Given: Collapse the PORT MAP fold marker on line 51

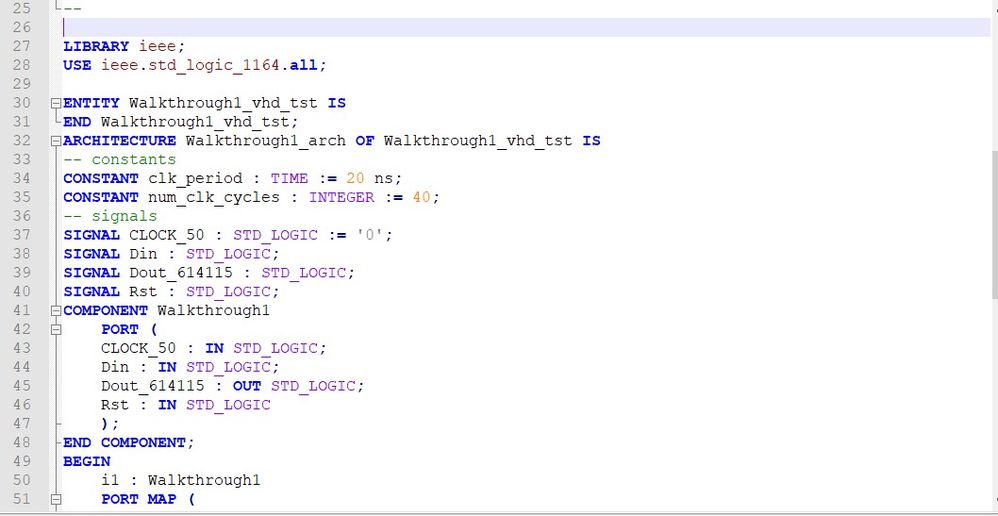Looking at the screenshot, I should [x=56, y=500].
